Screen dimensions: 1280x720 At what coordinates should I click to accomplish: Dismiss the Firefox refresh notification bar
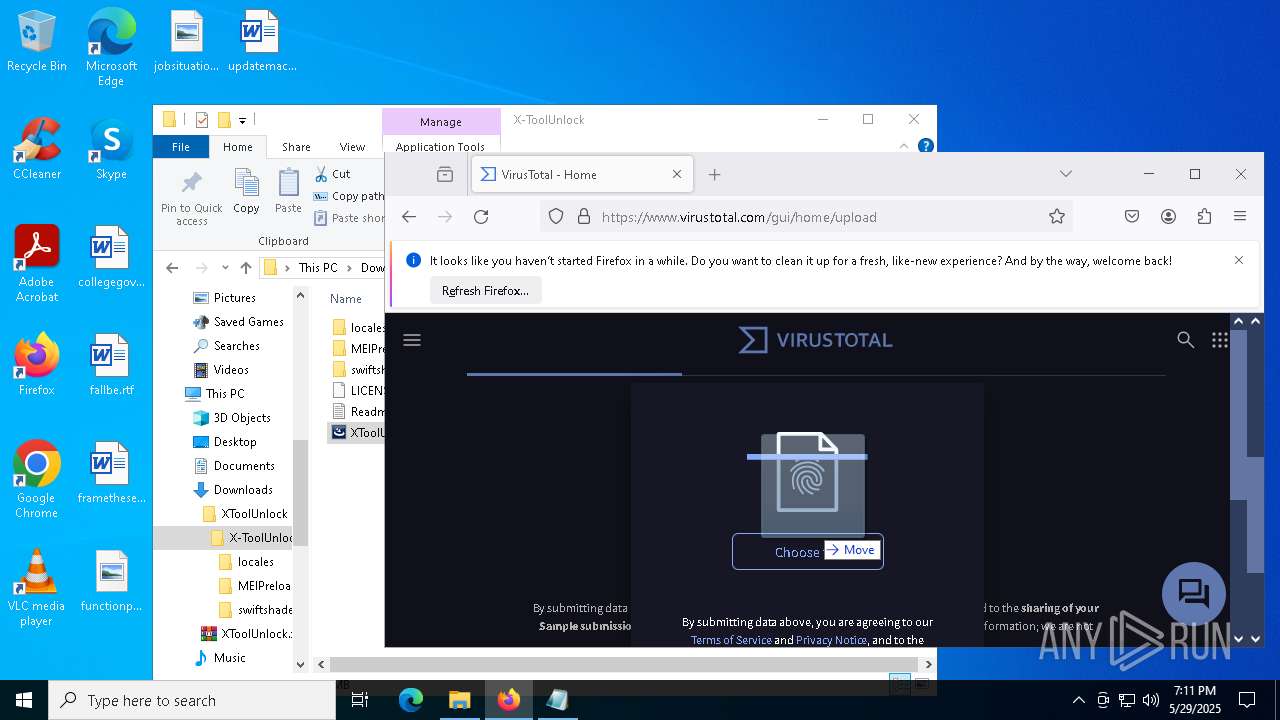pyautogui.click(x=1238, y=260)
